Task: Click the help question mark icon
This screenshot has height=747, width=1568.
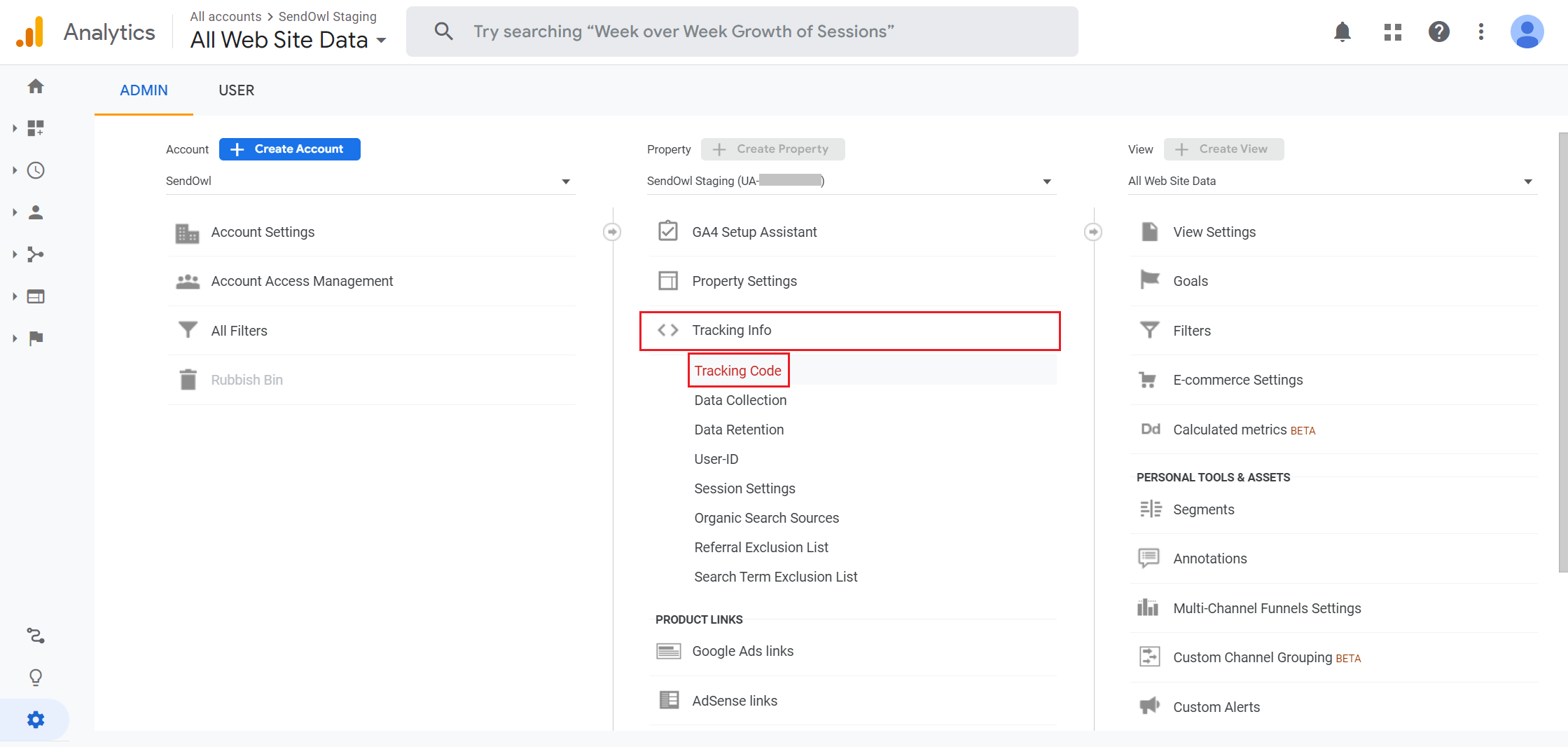Action: [x=1438, y=32]
